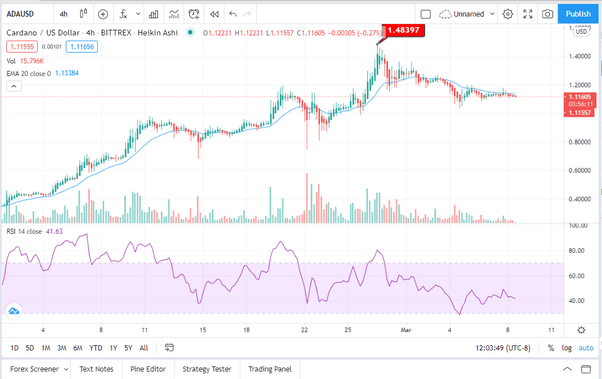Viewport: 602px width, 379px height.
Task: Undo last action with the undo arrow
Action: point(233,14)
